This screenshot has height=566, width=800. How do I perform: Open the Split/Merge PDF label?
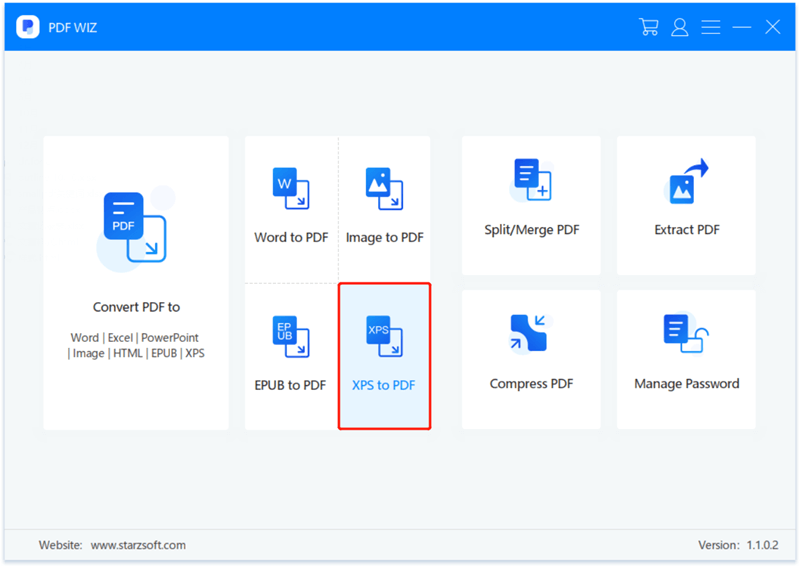click(x=532, y=230)
